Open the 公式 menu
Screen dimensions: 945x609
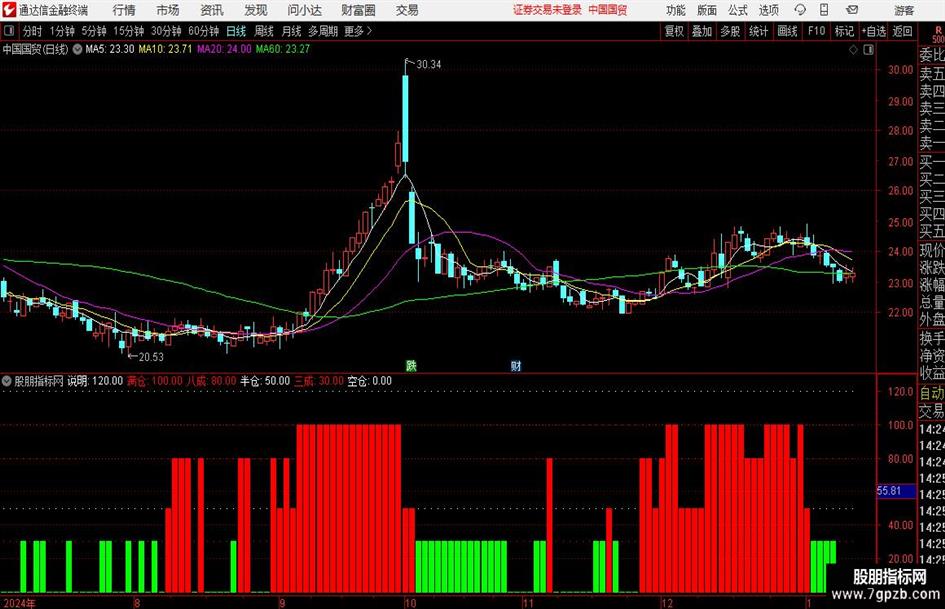point(738,10)
